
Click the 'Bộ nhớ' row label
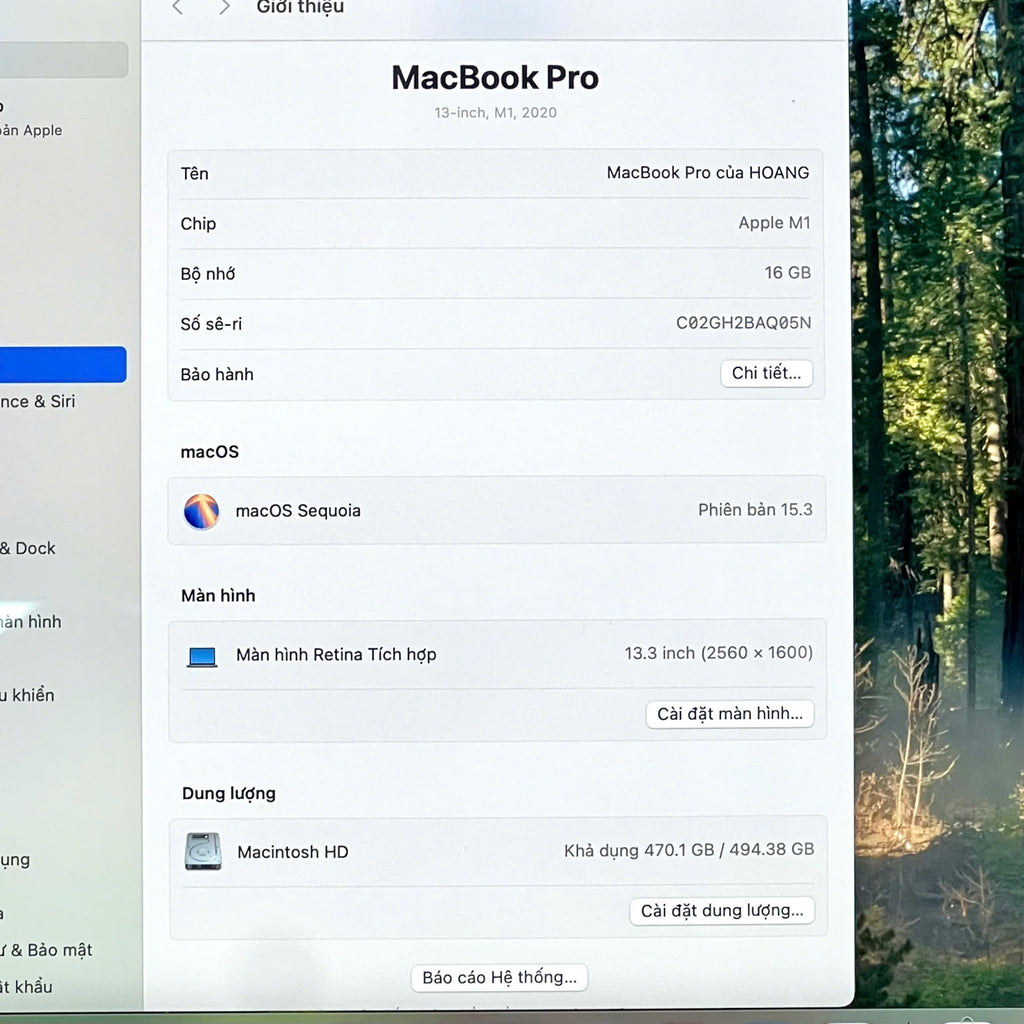[x=208, y=274]
